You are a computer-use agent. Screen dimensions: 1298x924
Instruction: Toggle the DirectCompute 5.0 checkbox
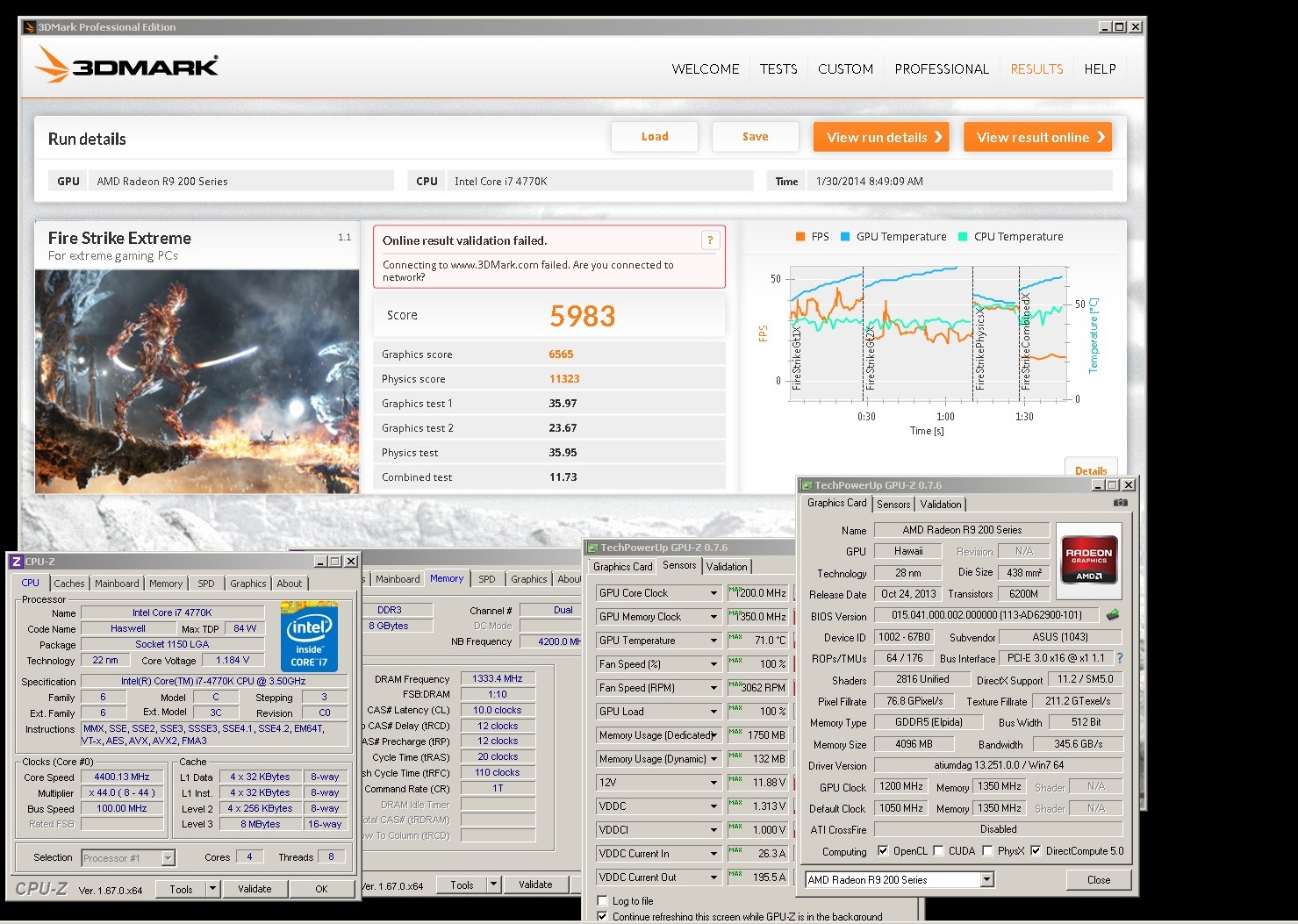1036,850
